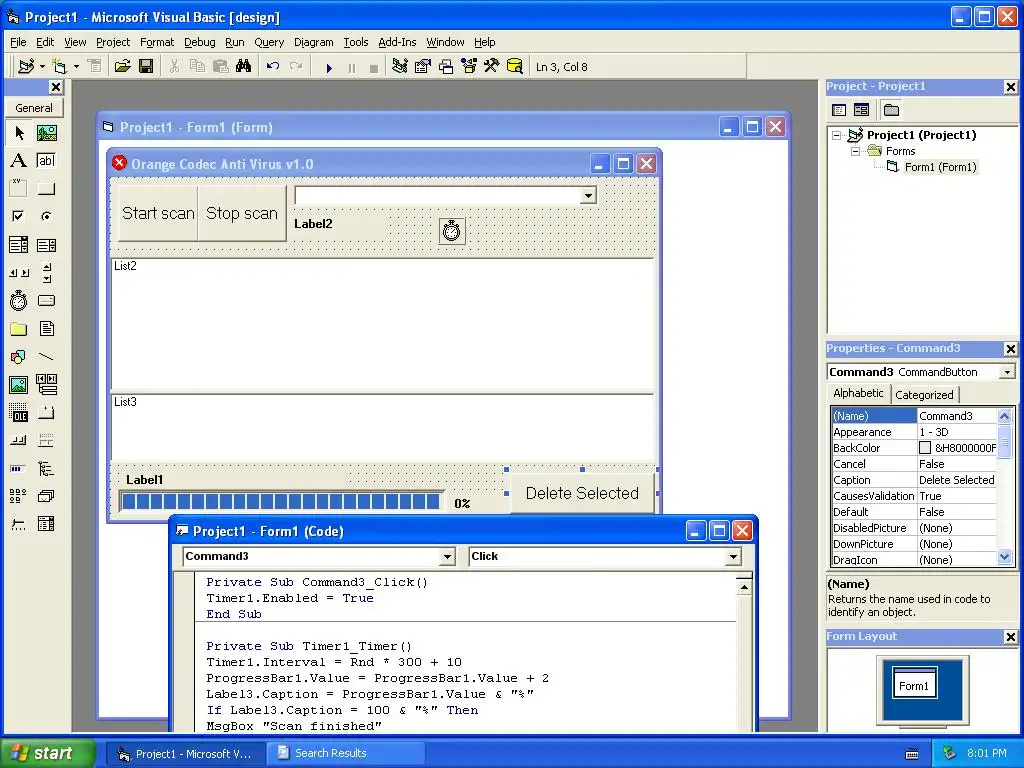Collapse the Forms folder node
The height and width of the screenshot is (768, 1024).
point(855,151)
